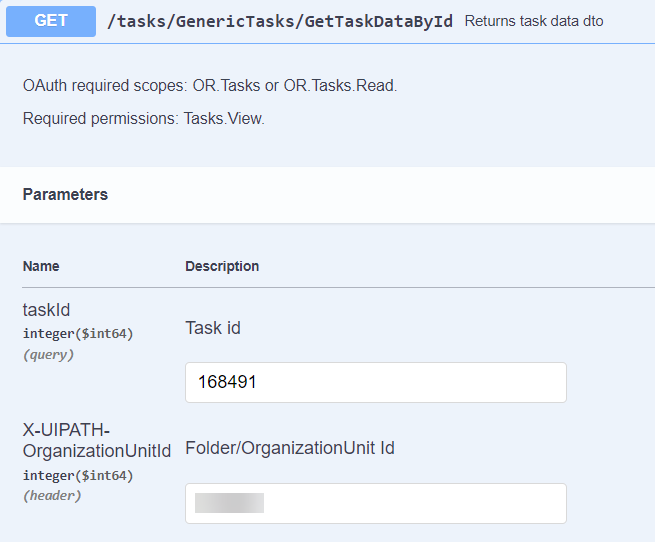
Task: Click the blurred value in the OrganizationUnit field
Action: point(229,503)
